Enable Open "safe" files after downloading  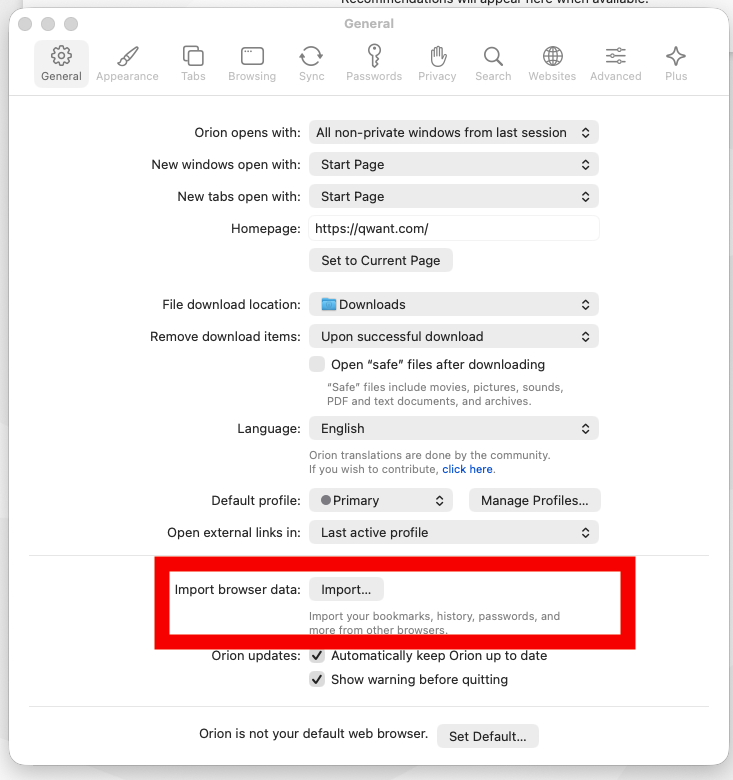[317, 364]
